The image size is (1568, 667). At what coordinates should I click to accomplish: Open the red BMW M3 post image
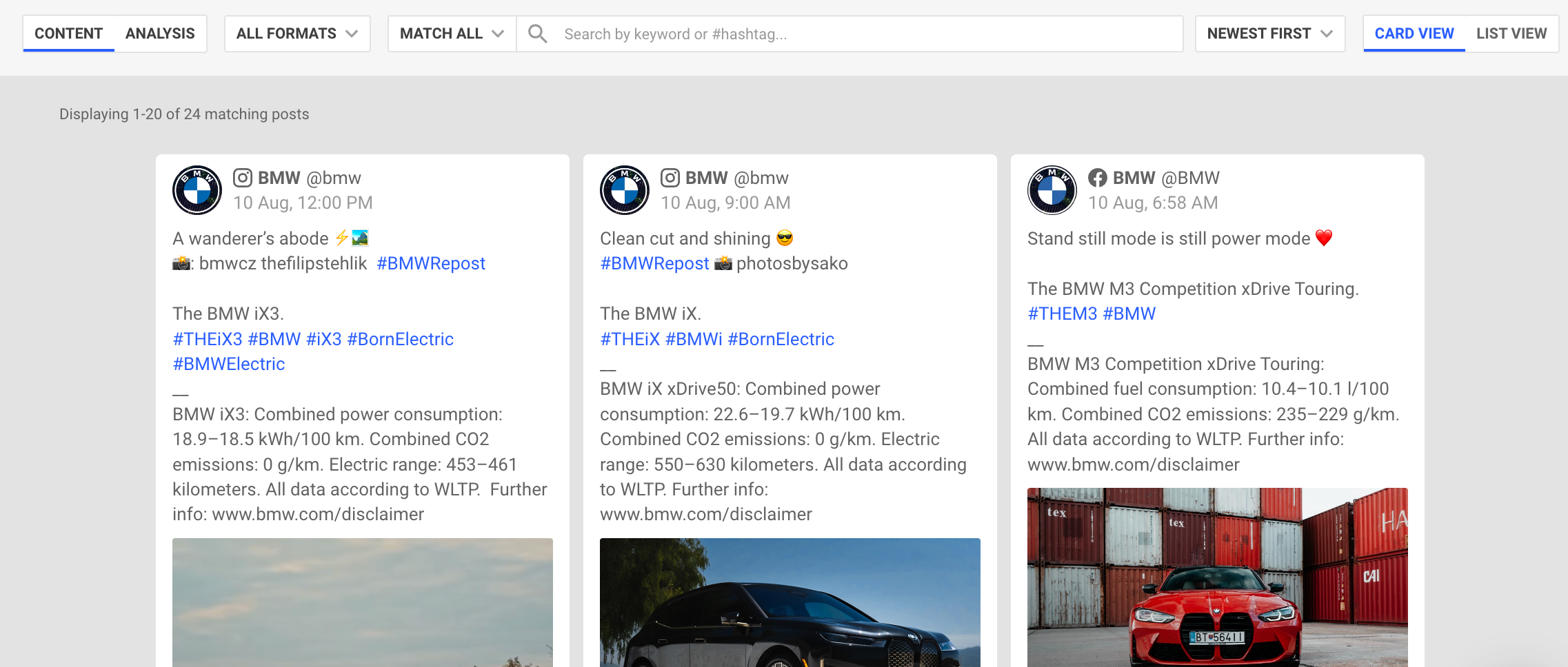coord(1218,577)
